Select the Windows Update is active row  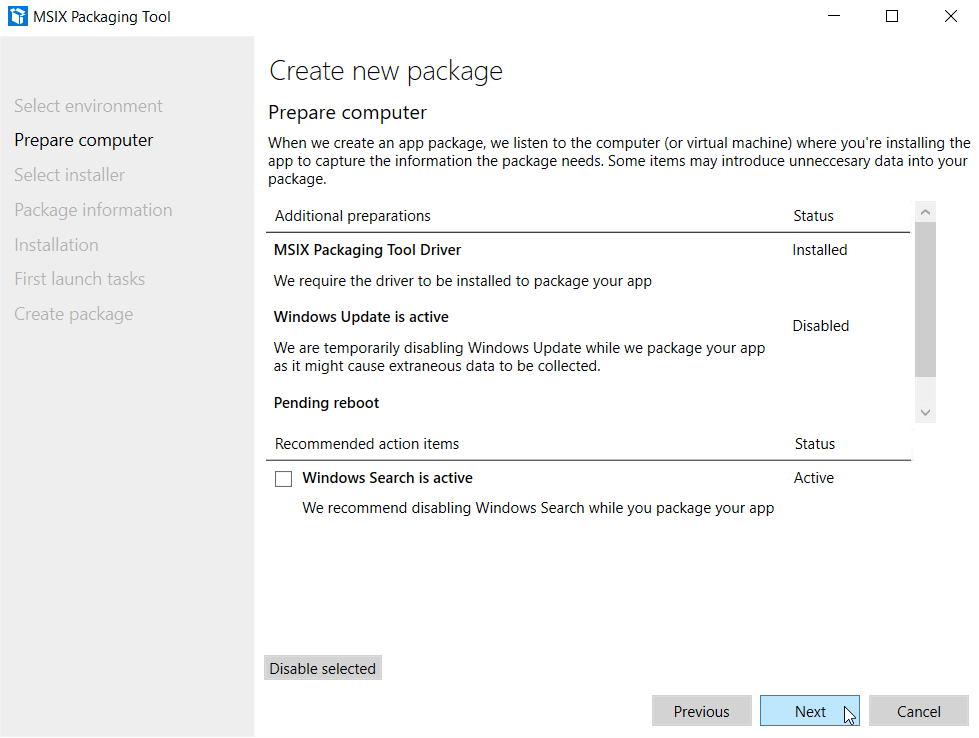(587, 342)
